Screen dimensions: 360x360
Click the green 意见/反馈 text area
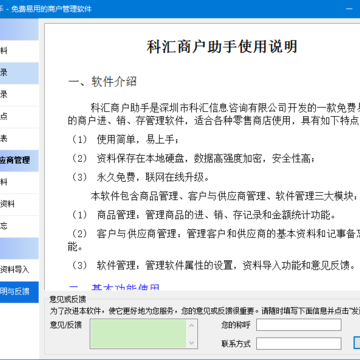138,334
